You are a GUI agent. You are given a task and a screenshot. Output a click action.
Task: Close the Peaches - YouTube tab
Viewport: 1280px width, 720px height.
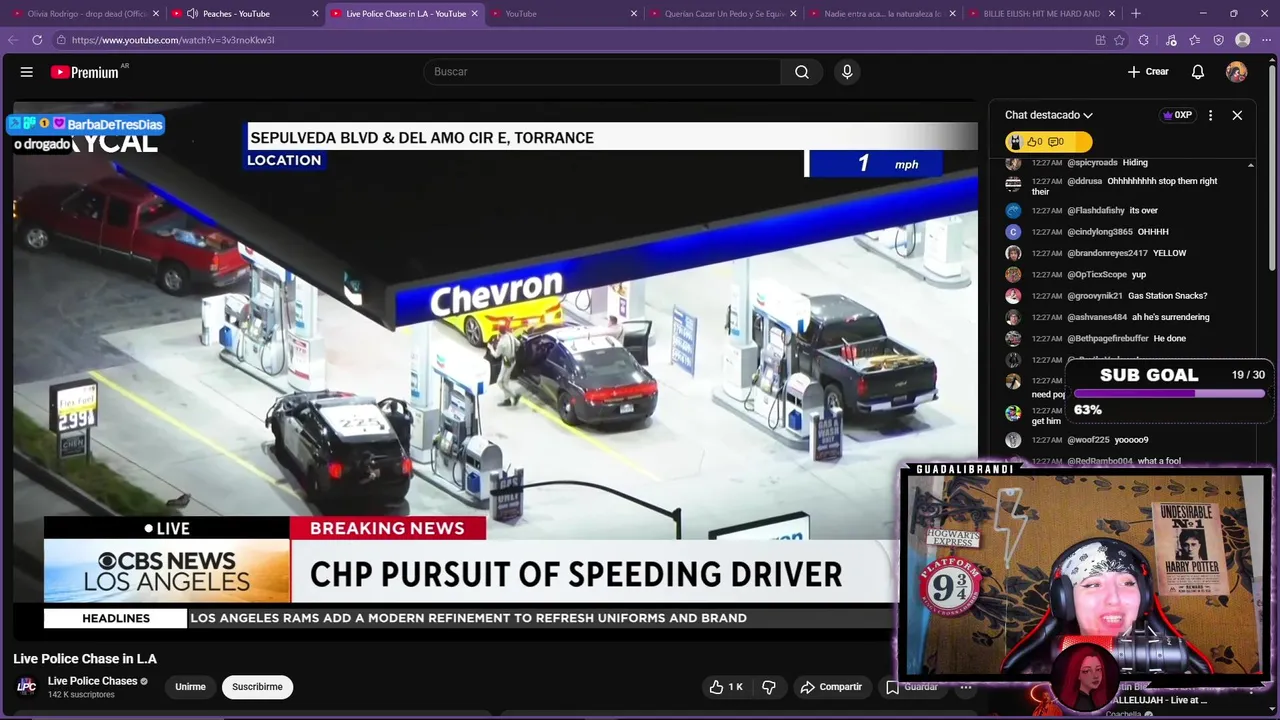point(315,14)
